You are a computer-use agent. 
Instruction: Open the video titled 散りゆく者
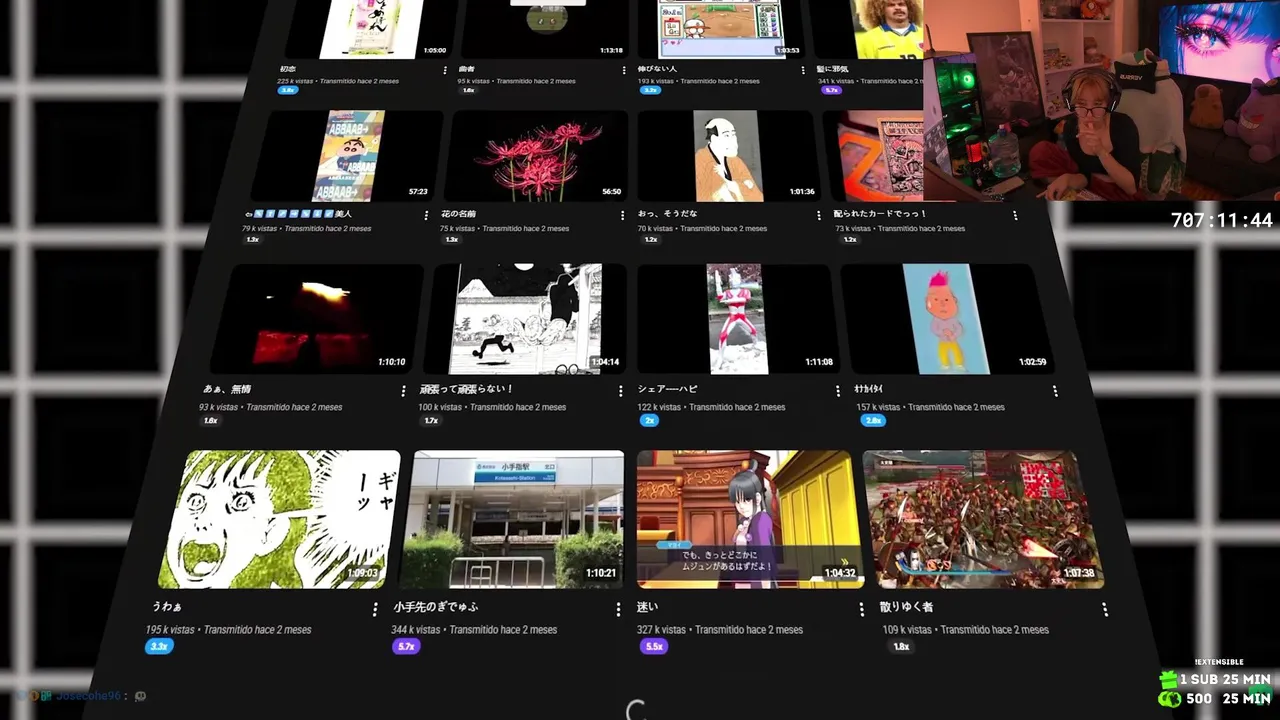pyautogui.click(x=906, y=607)
